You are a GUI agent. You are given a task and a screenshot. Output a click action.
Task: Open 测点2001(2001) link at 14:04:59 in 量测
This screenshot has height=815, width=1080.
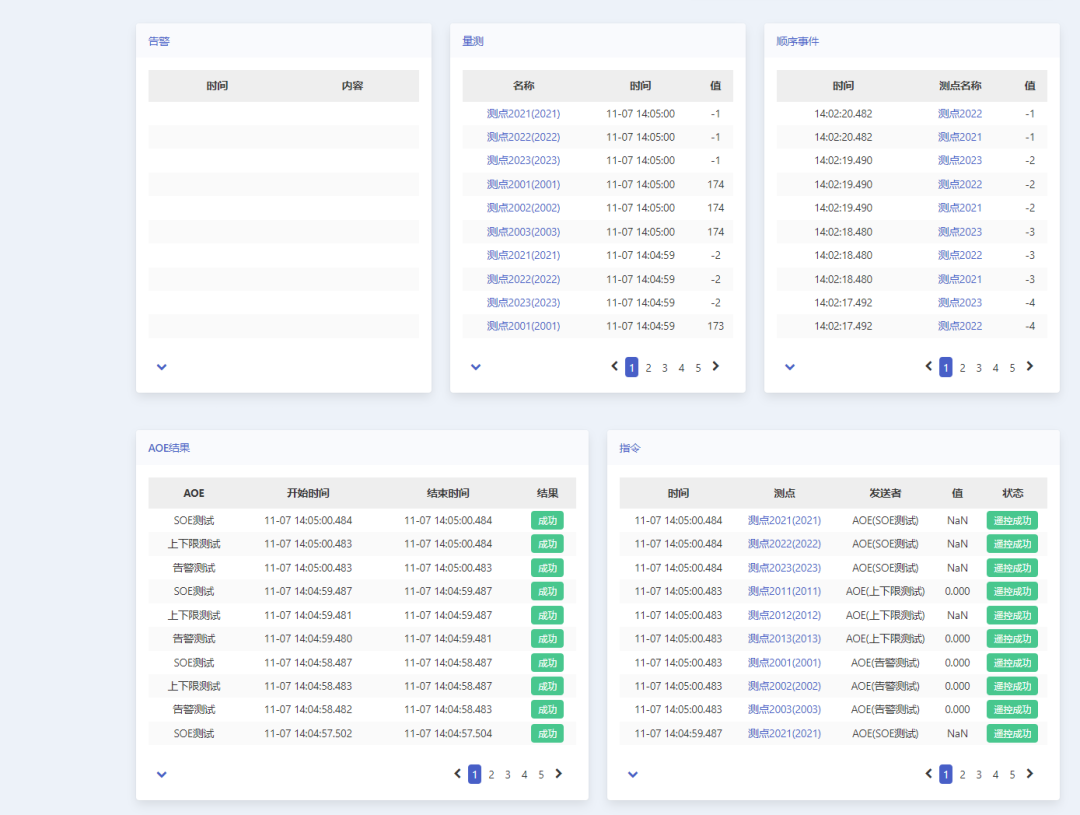pos(523,327)
